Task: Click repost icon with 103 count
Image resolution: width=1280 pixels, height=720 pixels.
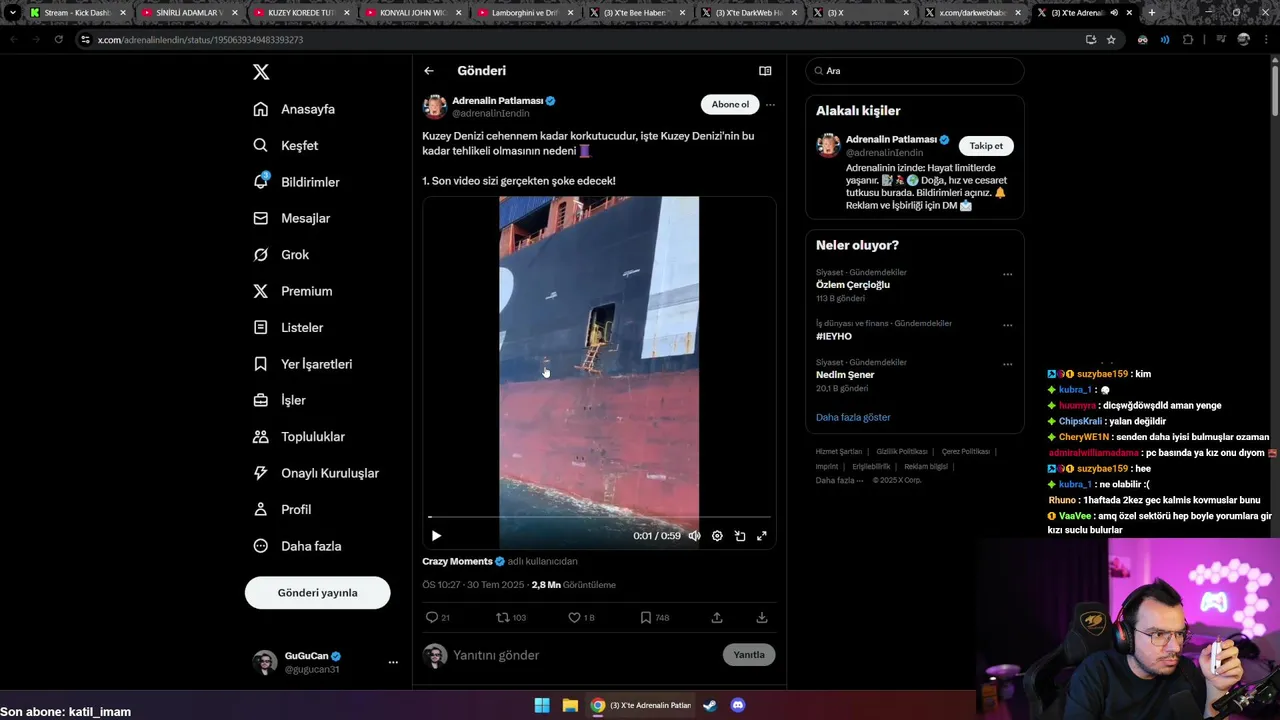Action: pos(511,618)
